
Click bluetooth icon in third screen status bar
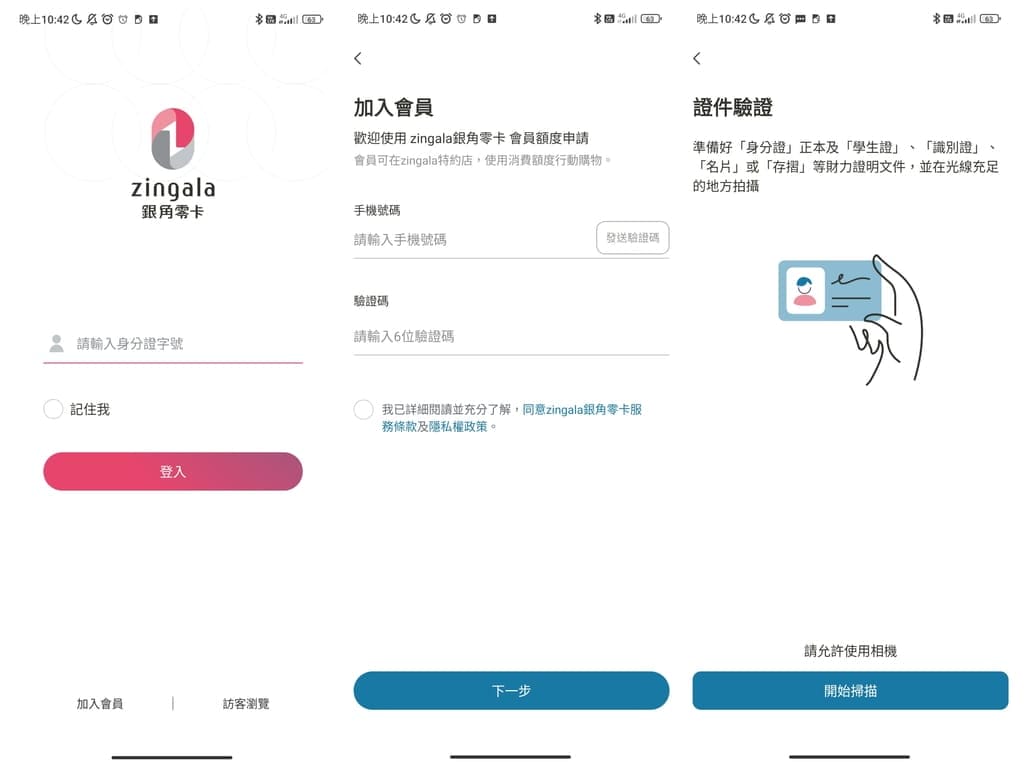tap(936, 19)
